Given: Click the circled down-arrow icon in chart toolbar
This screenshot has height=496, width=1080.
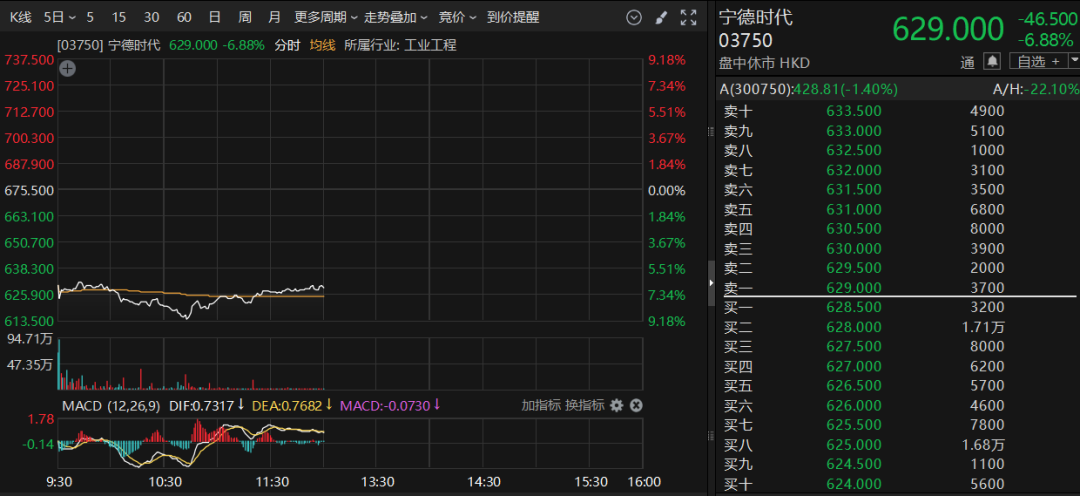Looking at the screenshot, I should coord(634,18).
